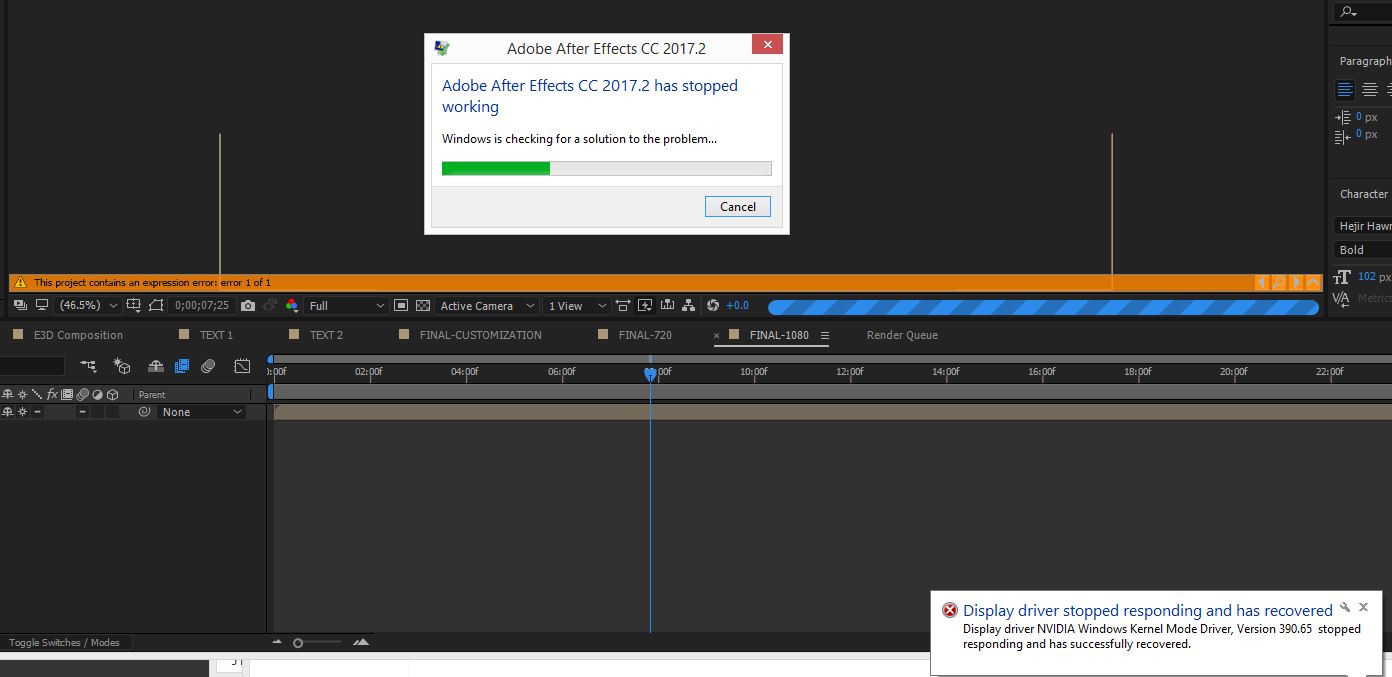Click the timeline zoom slider handle

coord(298,643)
